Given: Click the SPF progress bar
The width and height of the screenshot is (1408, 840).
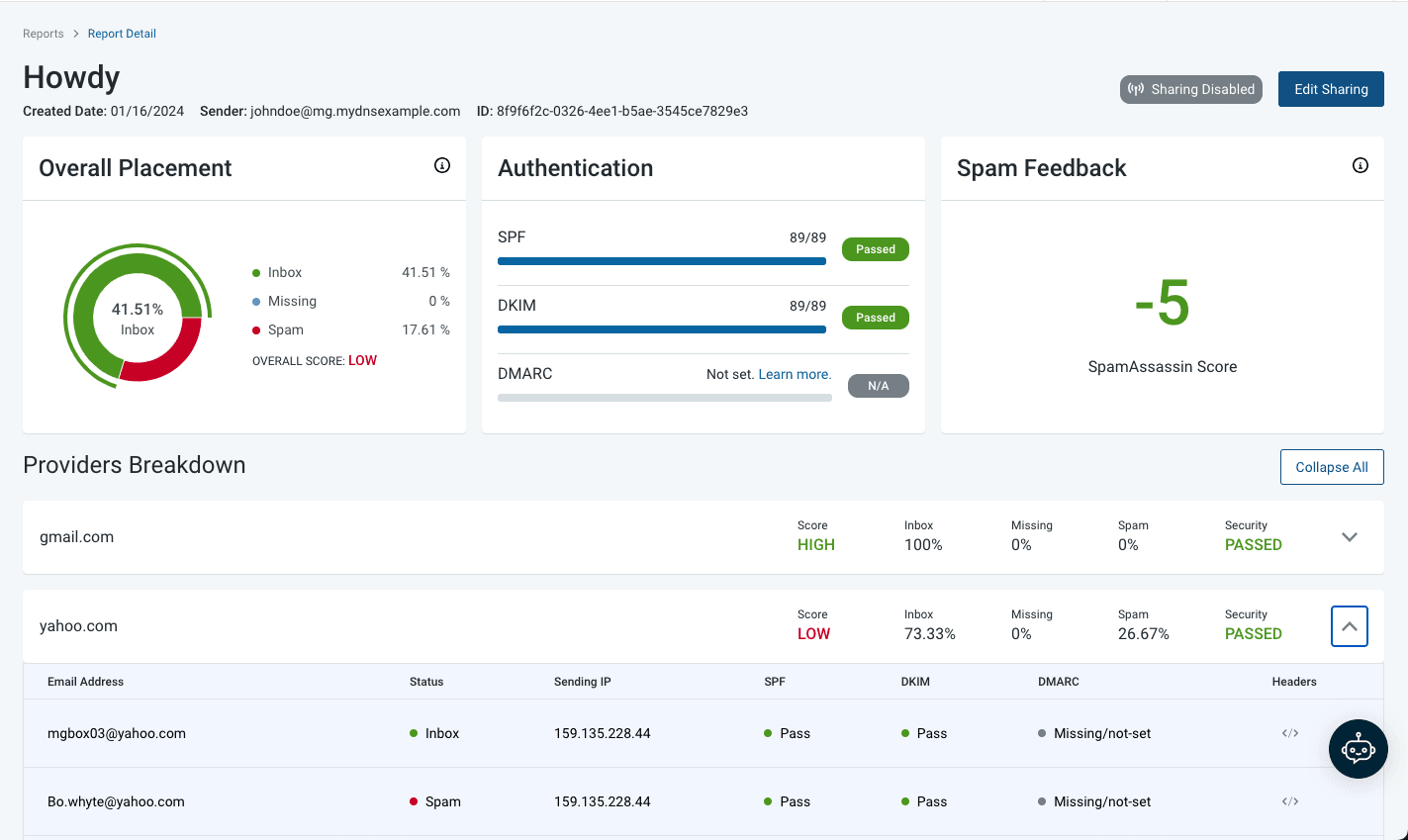Looking at the screenshot, I should [661, 261].
